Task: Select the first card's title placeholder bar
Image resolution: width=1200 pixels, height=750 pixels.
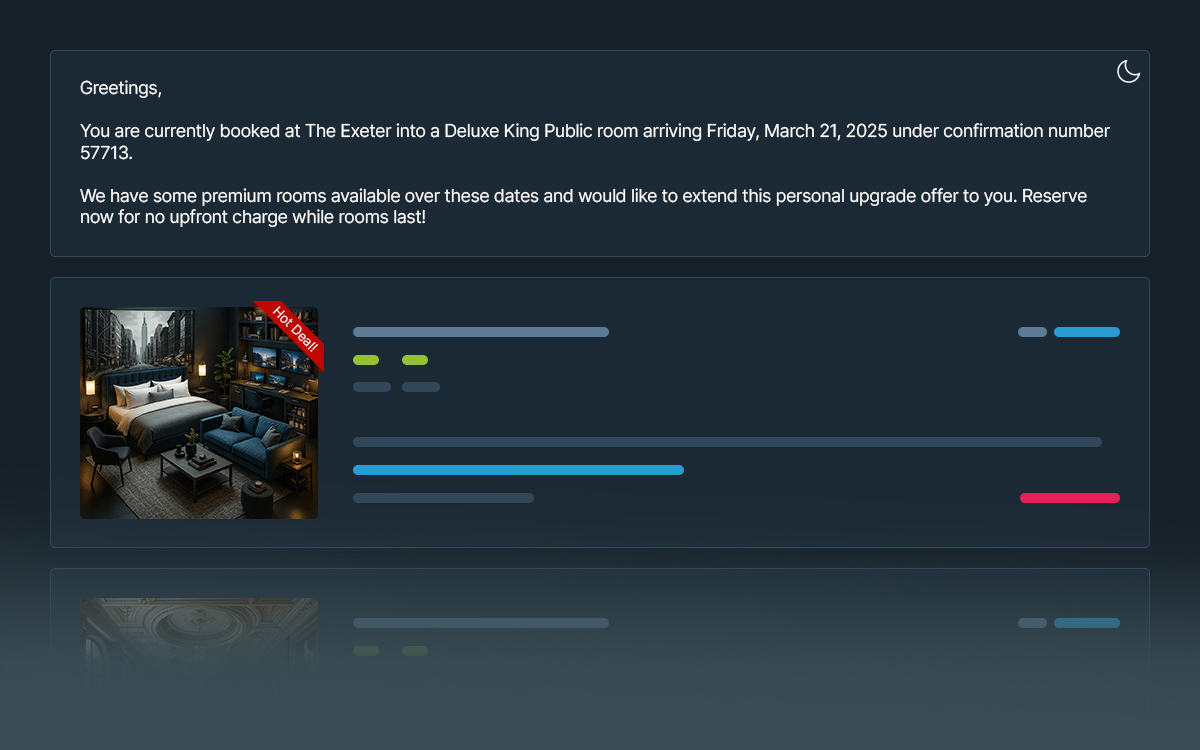Action: pos(481,332)
